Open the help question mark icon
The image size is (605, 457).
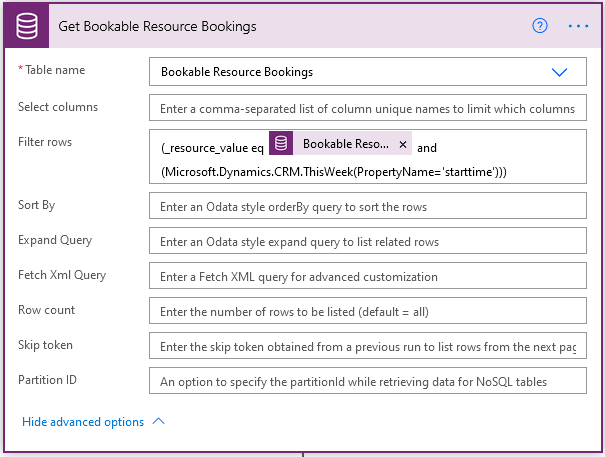539,26
